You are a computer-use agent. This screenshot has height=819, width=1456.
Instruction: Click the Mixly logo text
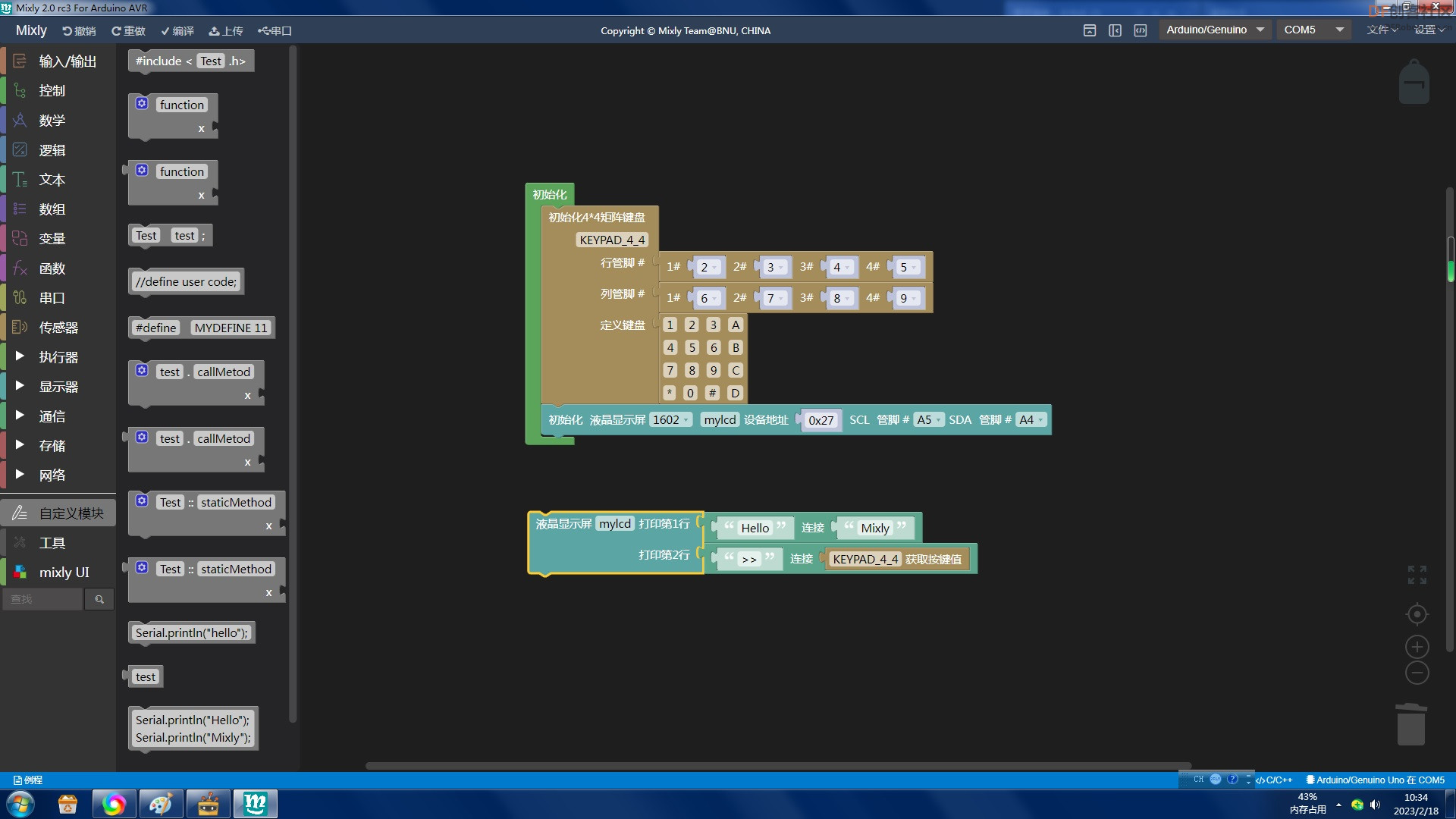coord(31,30)
